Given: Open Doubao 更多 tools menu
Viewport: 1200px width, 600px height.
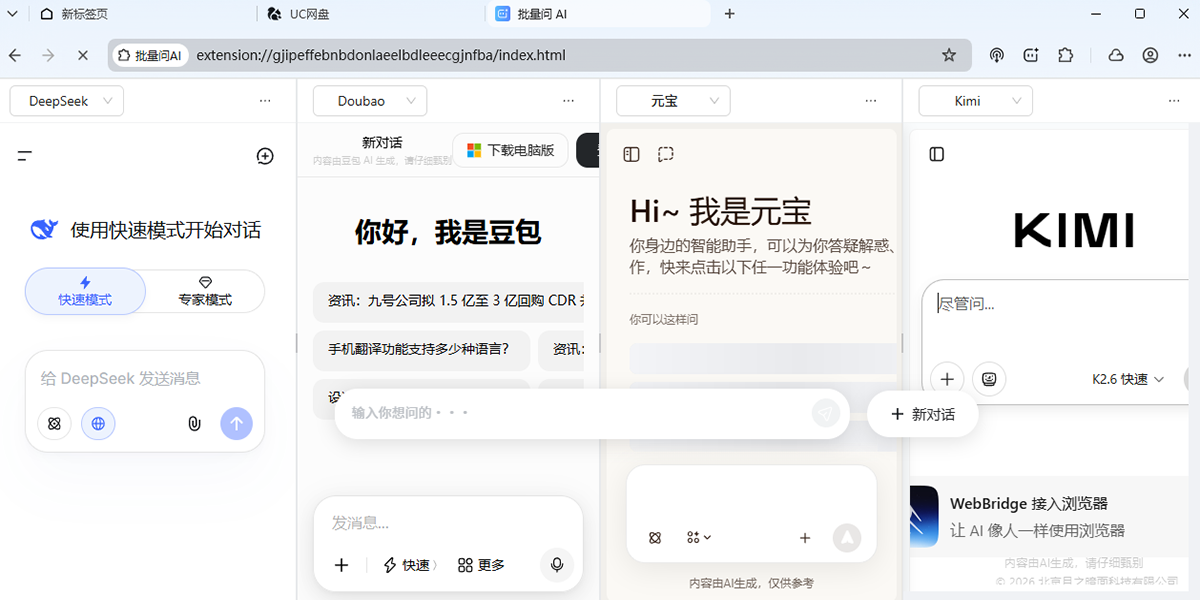Looking at the screenshot, I should [481, 565].
